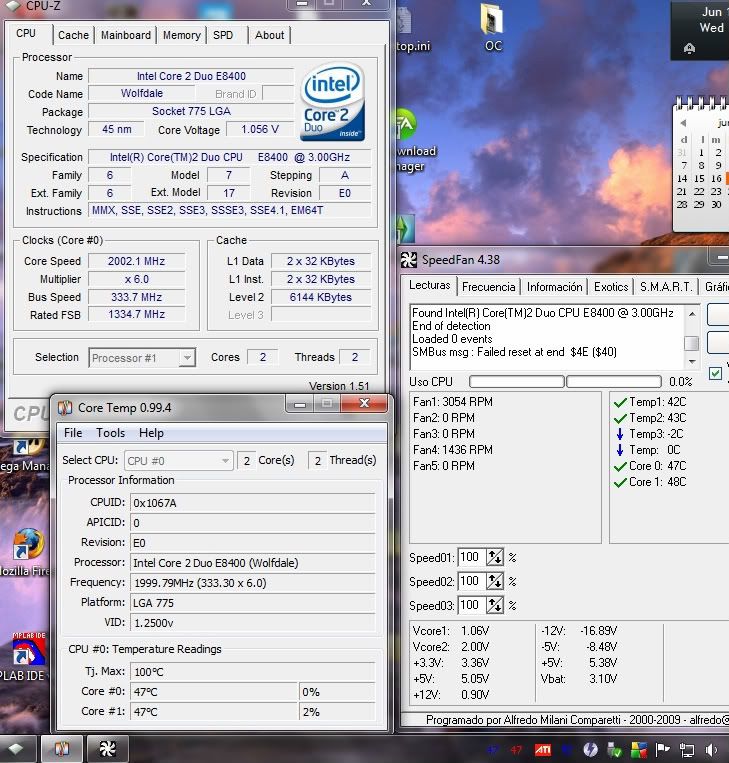Click the Core 0 green check icon
The width and height of the screenshot is (729, 763).
point(620,467)
